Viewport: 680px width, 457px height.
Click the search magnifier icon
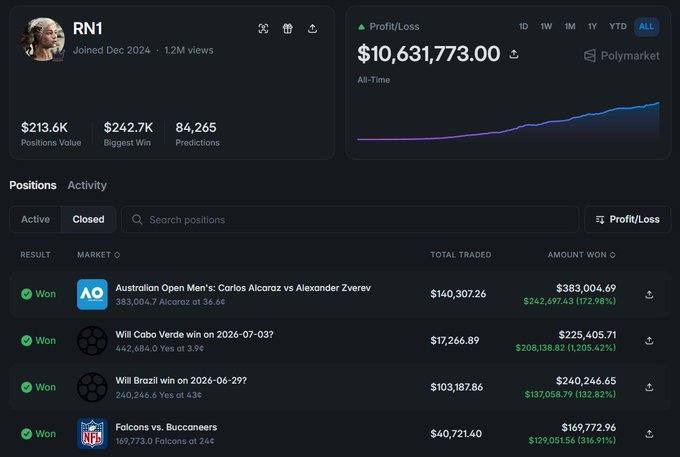137,219
